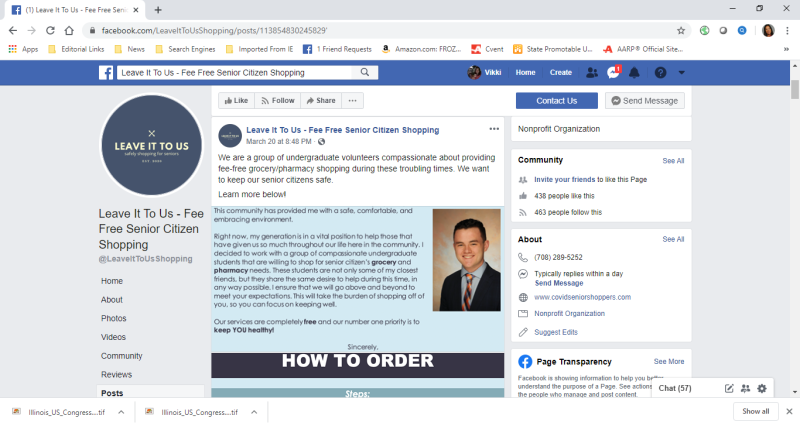The width and height of the screenshot is (800, 426).
Task: Click Vikki profile avatar in Facebook header
Action: point(474,72)
